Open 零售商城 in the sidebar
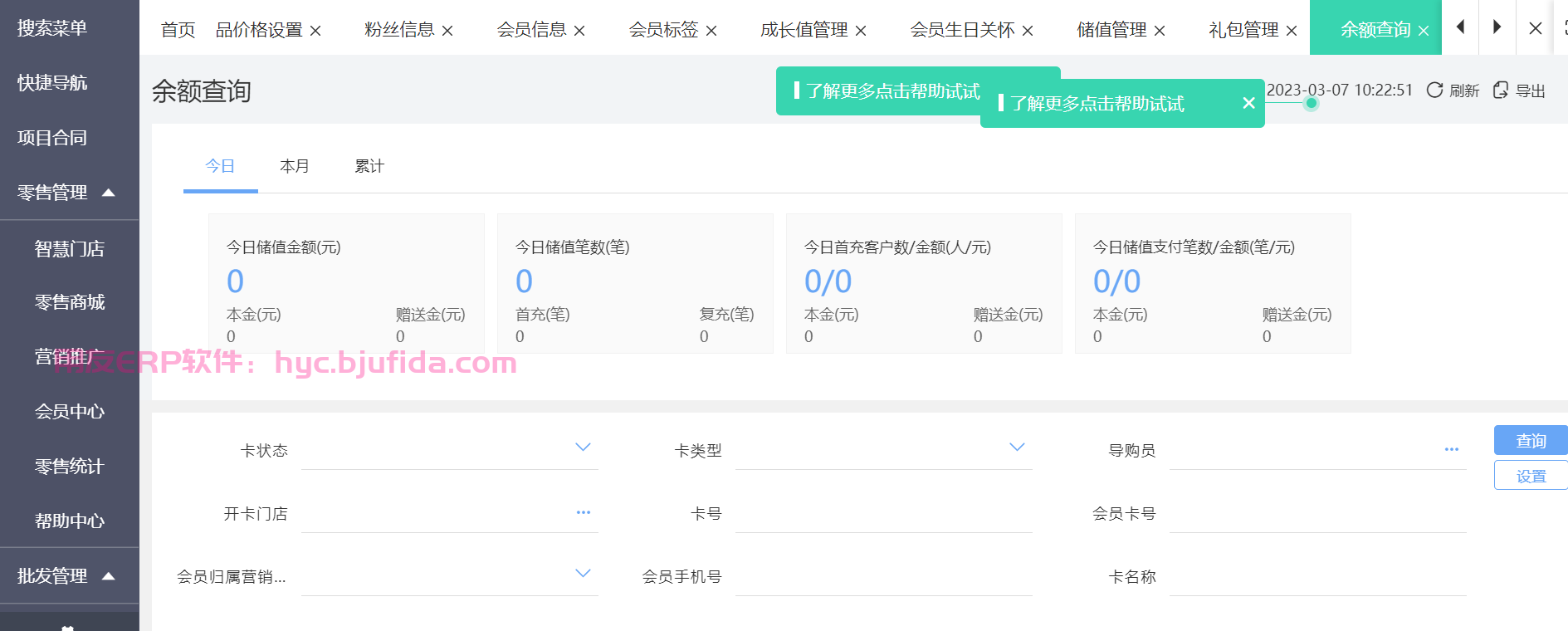Image resolution: width=1568 pixels, height=631 pixels. coord(70,302)
